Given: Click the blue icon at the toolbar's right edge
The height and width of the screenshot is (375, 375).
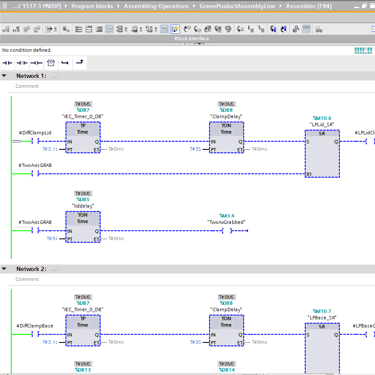Looking at the screenshot, I should tap(373, 29).
